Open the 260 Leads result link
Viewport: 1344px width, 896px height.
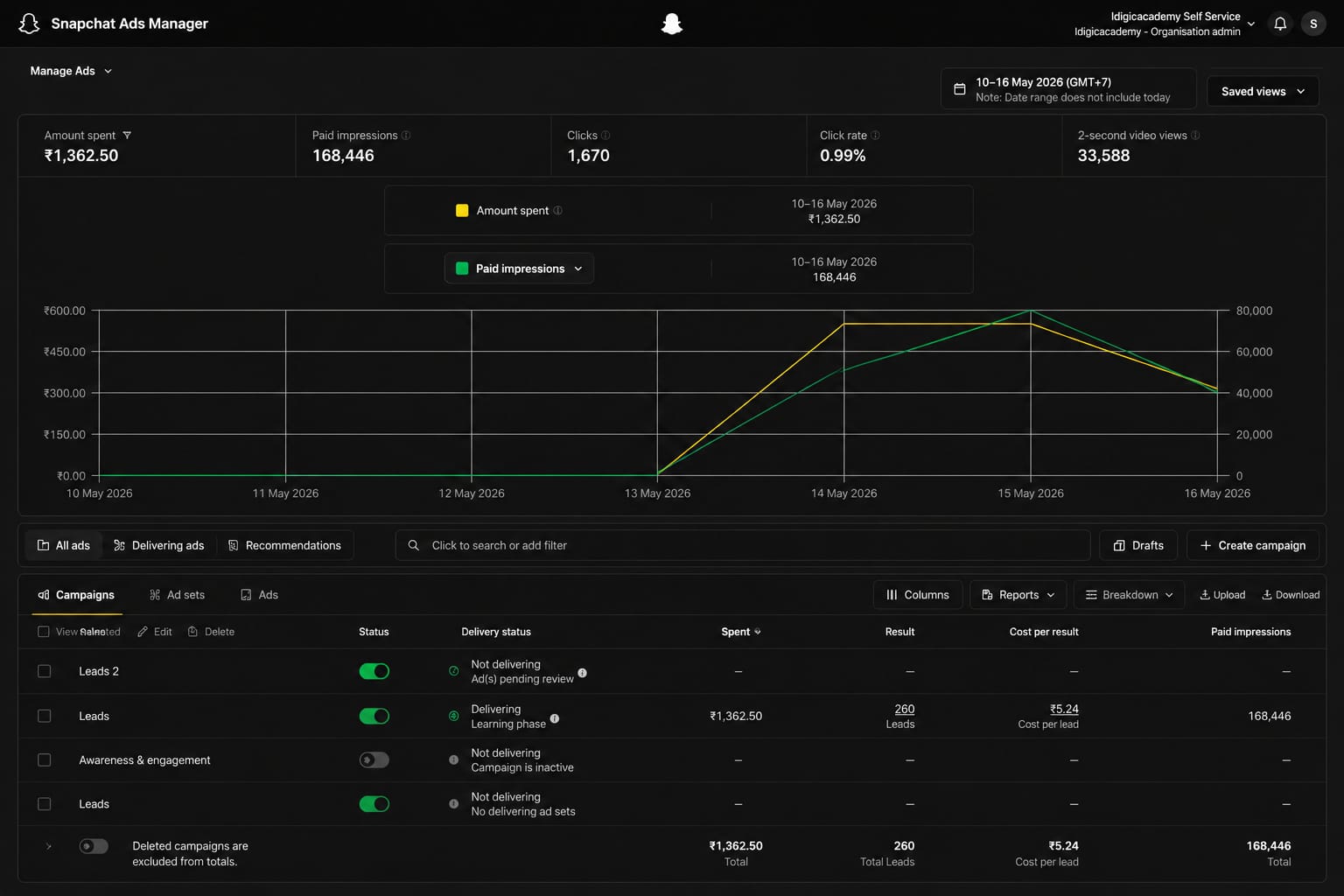(x=905, y=709)
